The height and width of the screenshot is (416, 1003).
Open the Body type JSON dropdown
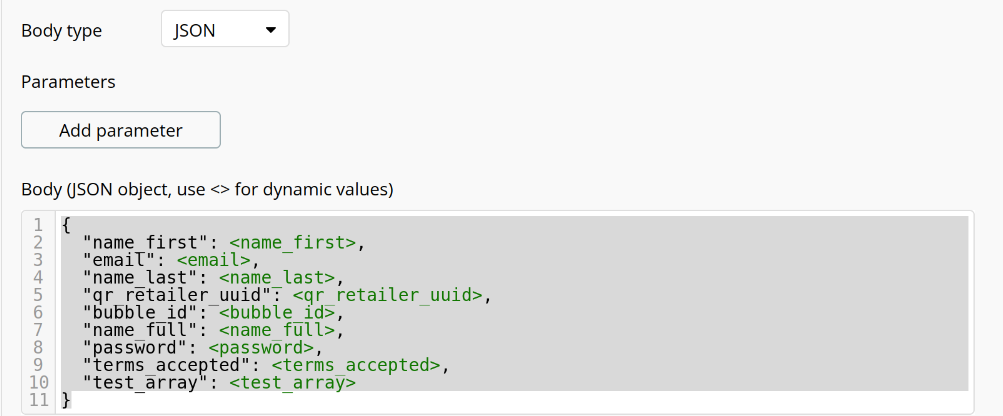[x=225, y=29]
